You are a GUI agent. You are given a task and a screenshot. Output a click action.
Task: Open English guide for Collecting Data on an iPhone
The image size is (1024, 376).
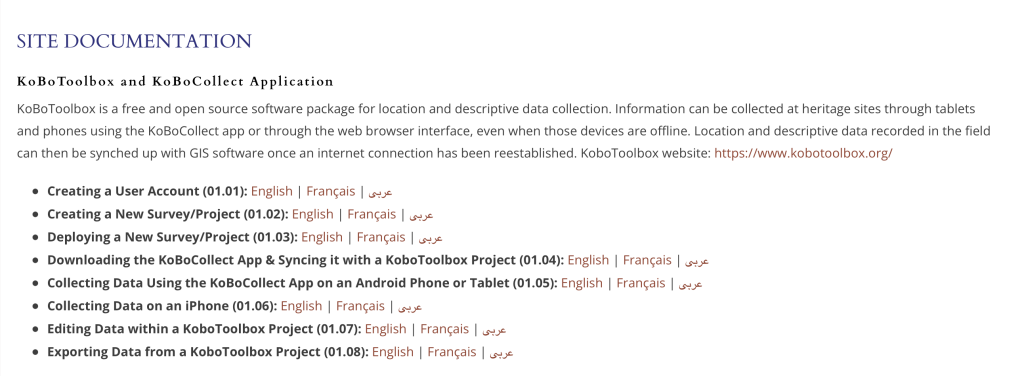point(301,306)
